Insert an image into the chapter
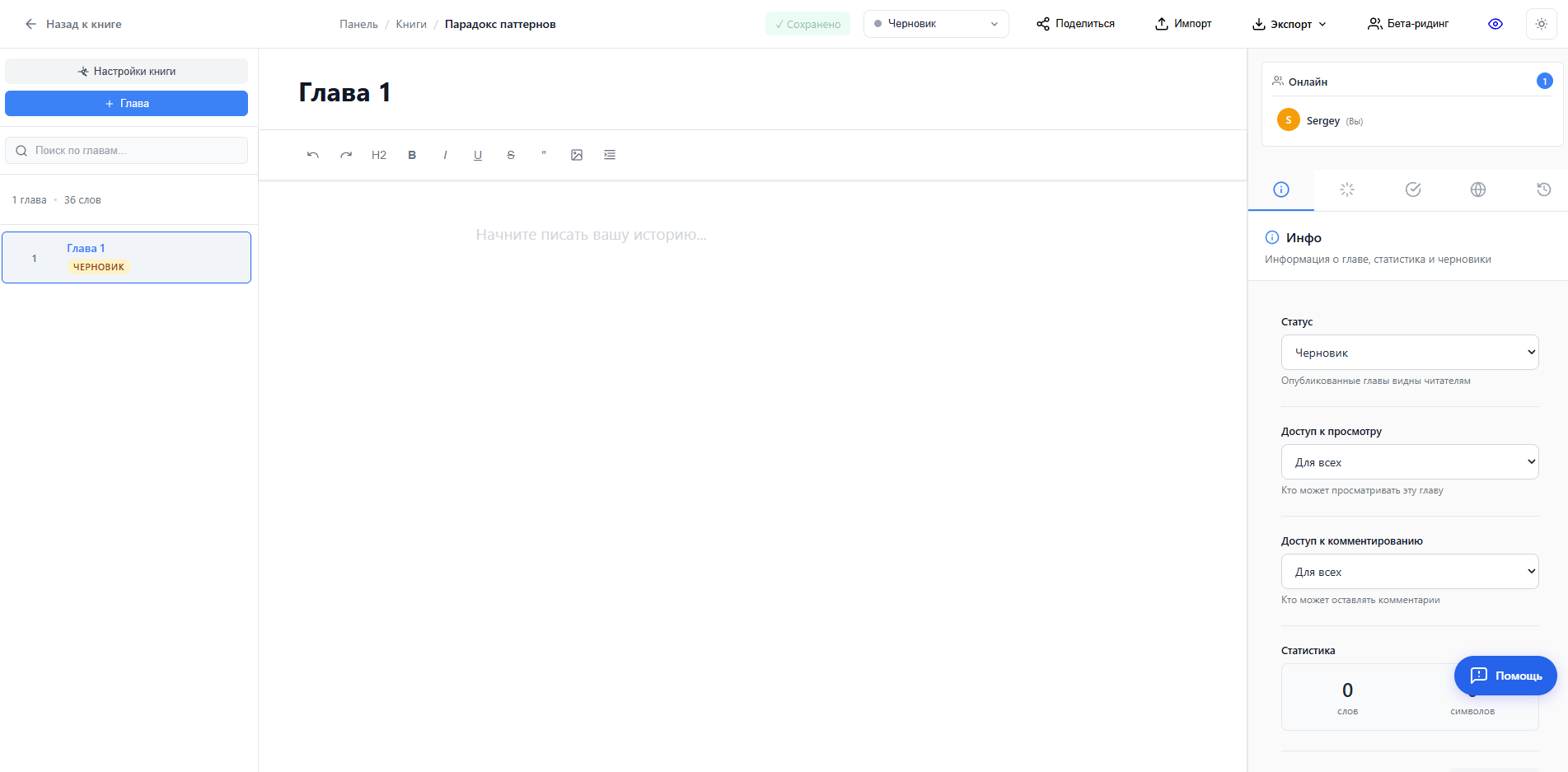 [577, 155]
